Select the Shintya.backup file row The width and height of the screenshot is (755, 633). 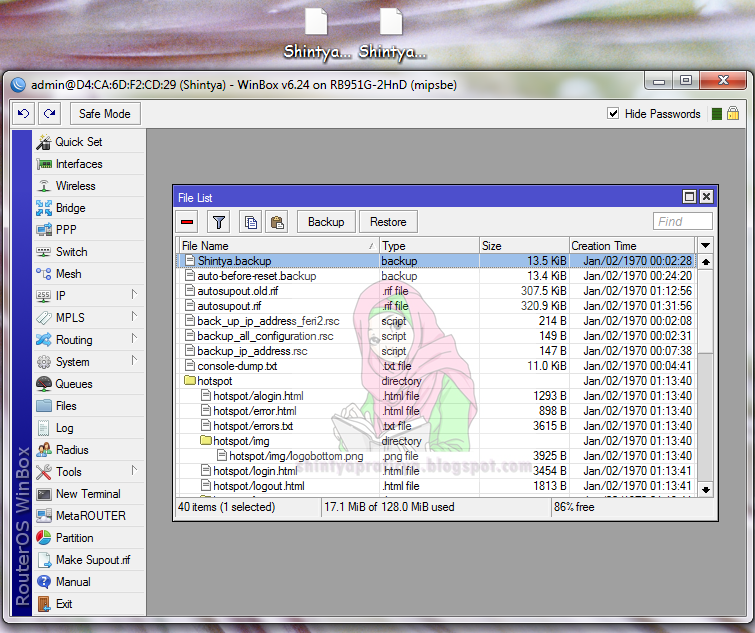point(436,261)
